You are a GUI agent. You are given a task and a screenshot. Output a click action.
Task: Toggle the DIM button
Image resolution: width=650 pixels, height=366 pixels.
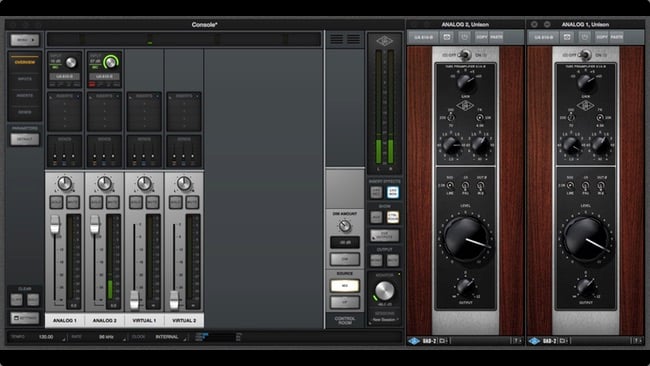click(344, 259)
